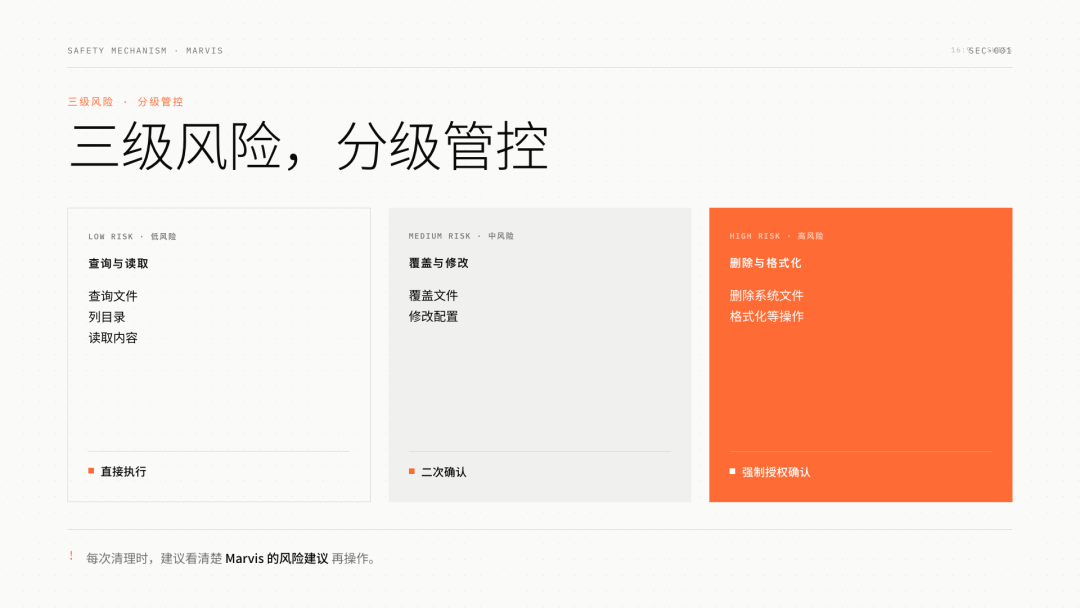Click the 强制授权确认 label
This screenshot has width=1080, height=608.
pos(776,472)
